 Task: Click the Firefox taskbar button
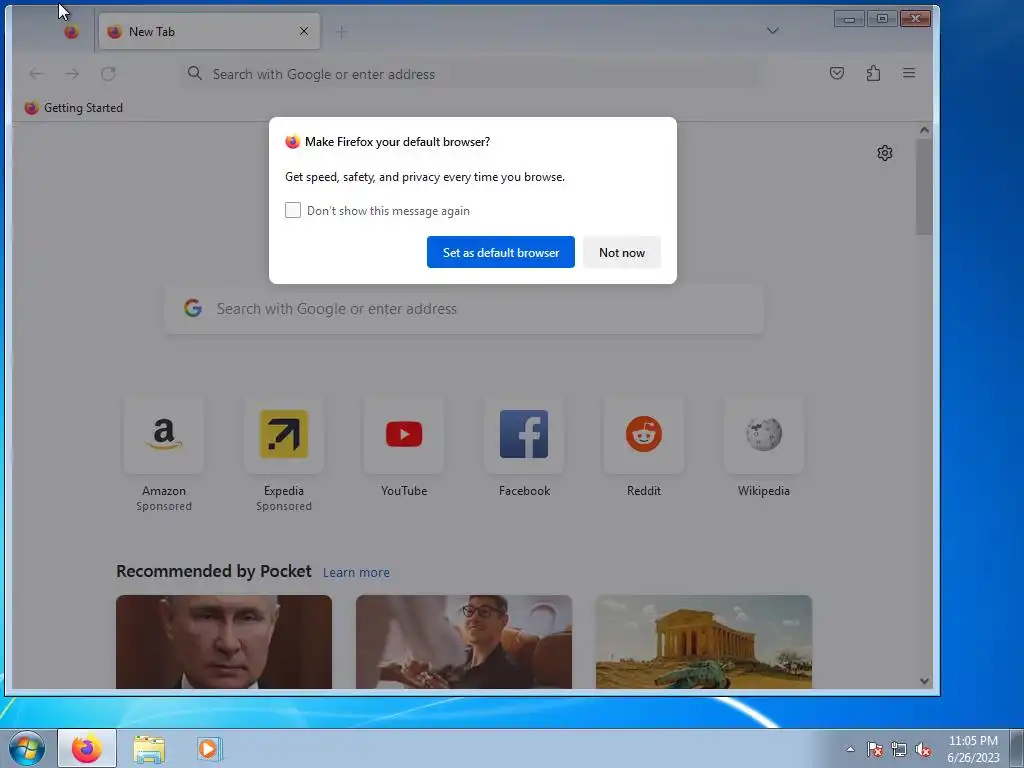[x=87, y=748]
